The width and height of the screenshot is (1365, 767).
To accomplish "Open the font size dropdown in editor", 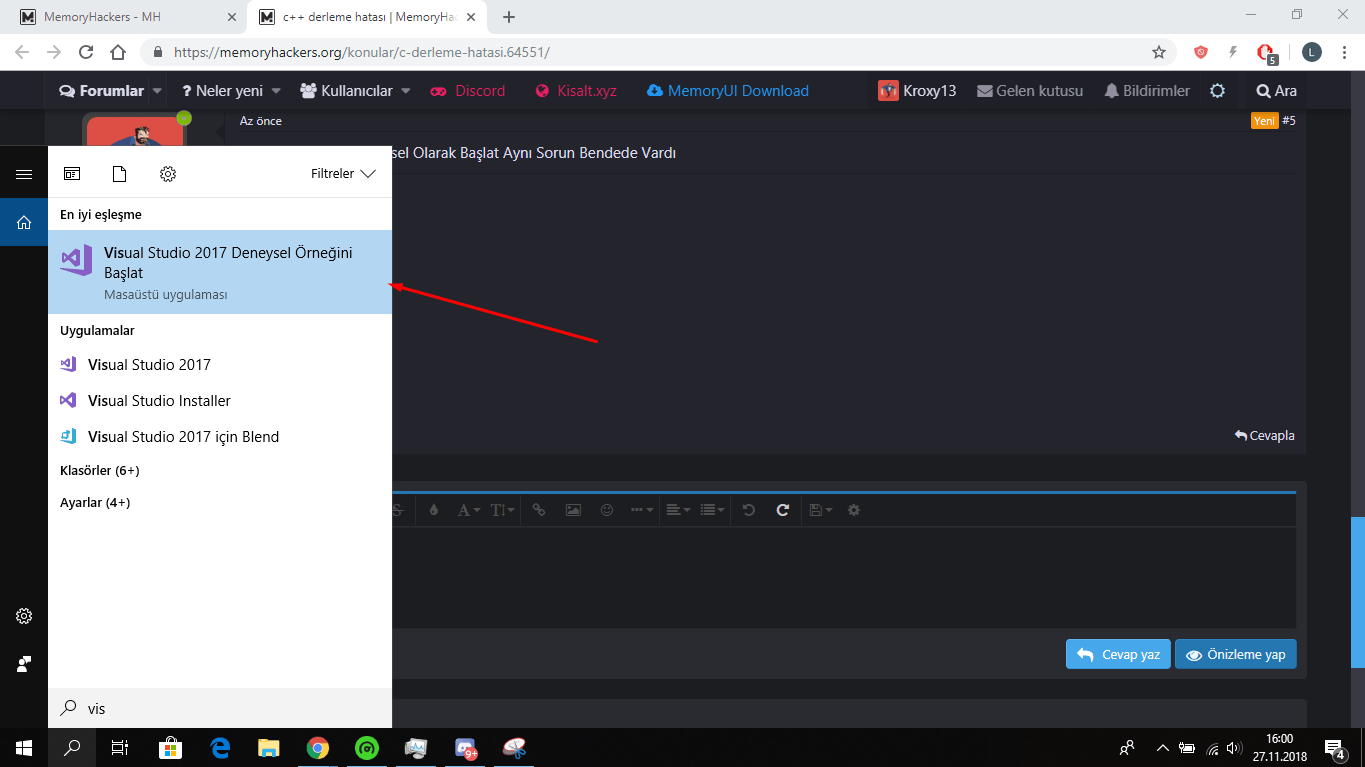I will tap(503, 510).
